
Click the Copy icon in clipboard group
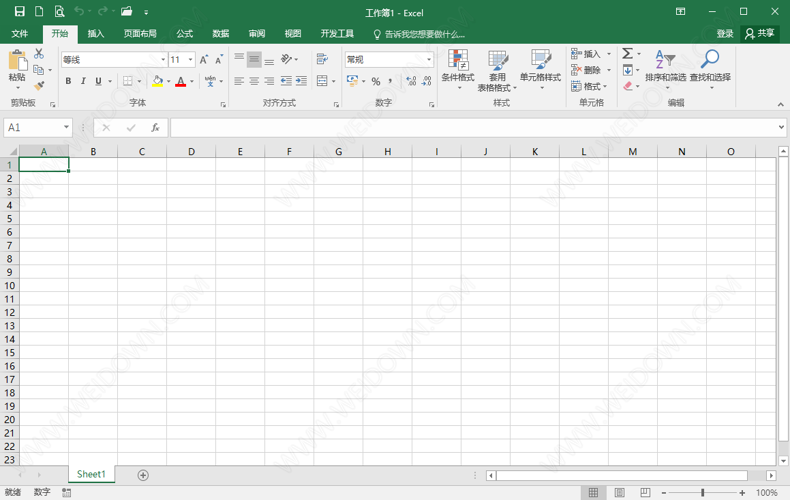tap(38, 70)
